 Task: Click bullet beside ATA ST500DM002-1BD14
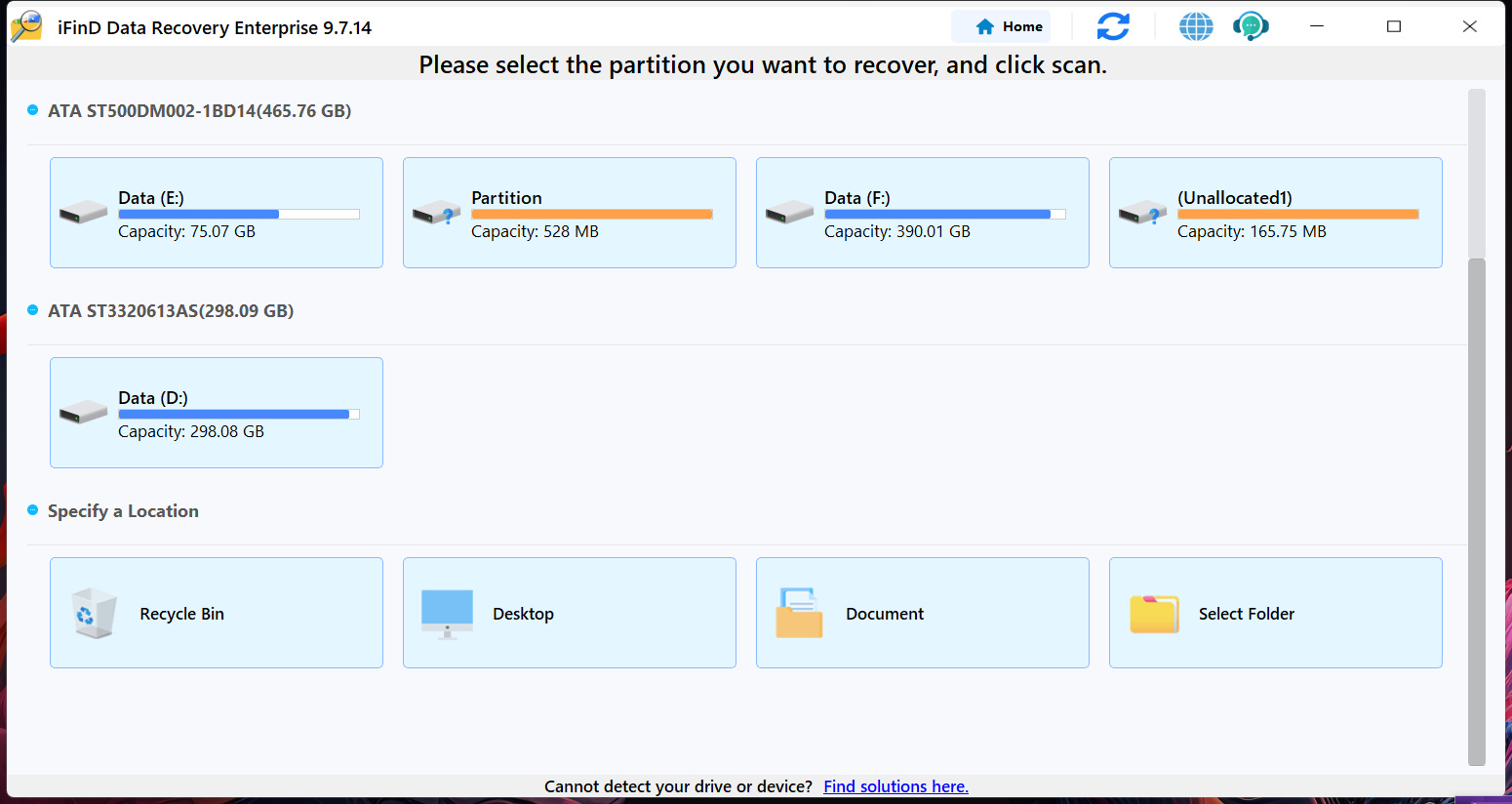[x=32, y=110]
